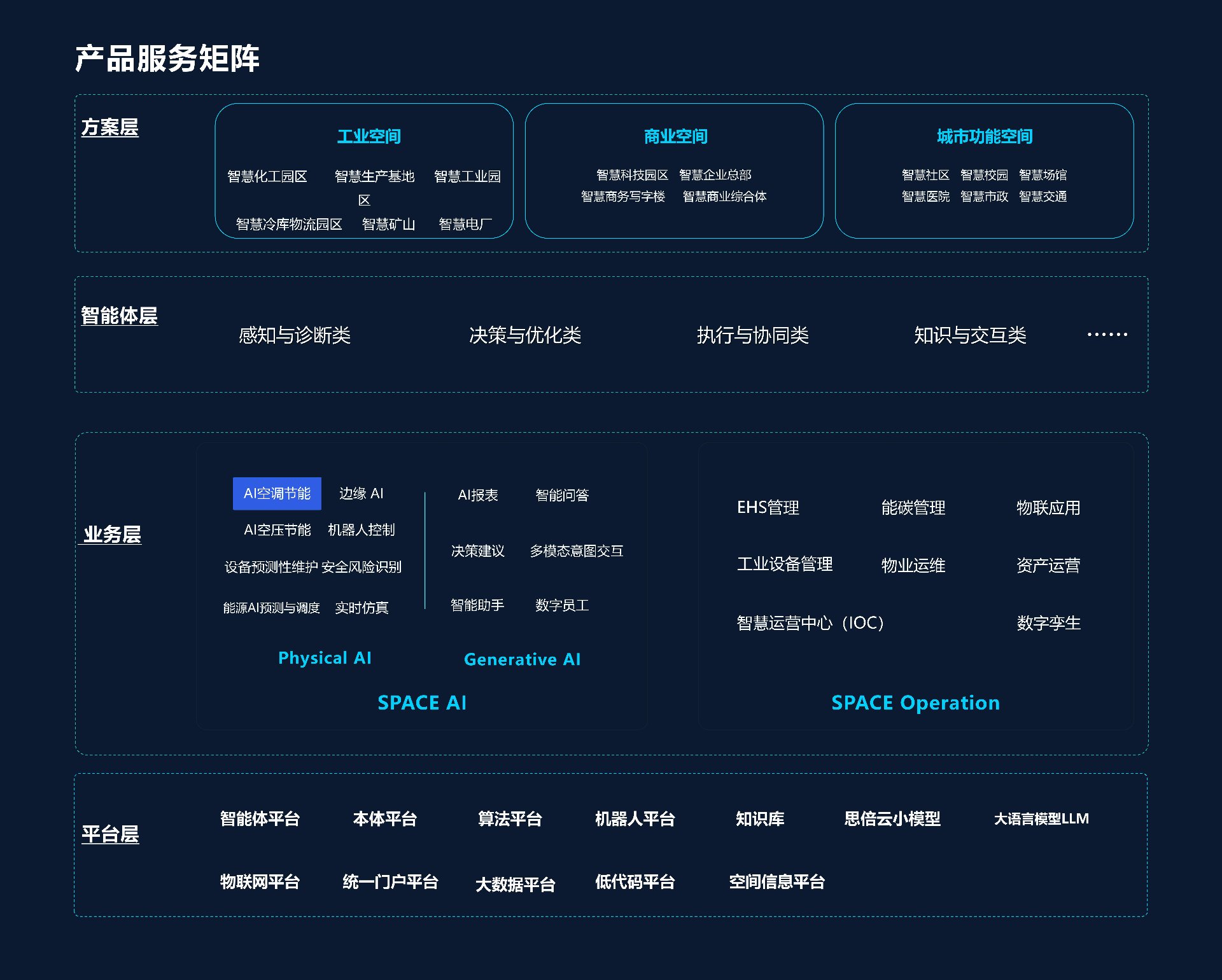1222x980 pixels.
Task: Select 算法平台 item
Action: [x=510, y=819]
